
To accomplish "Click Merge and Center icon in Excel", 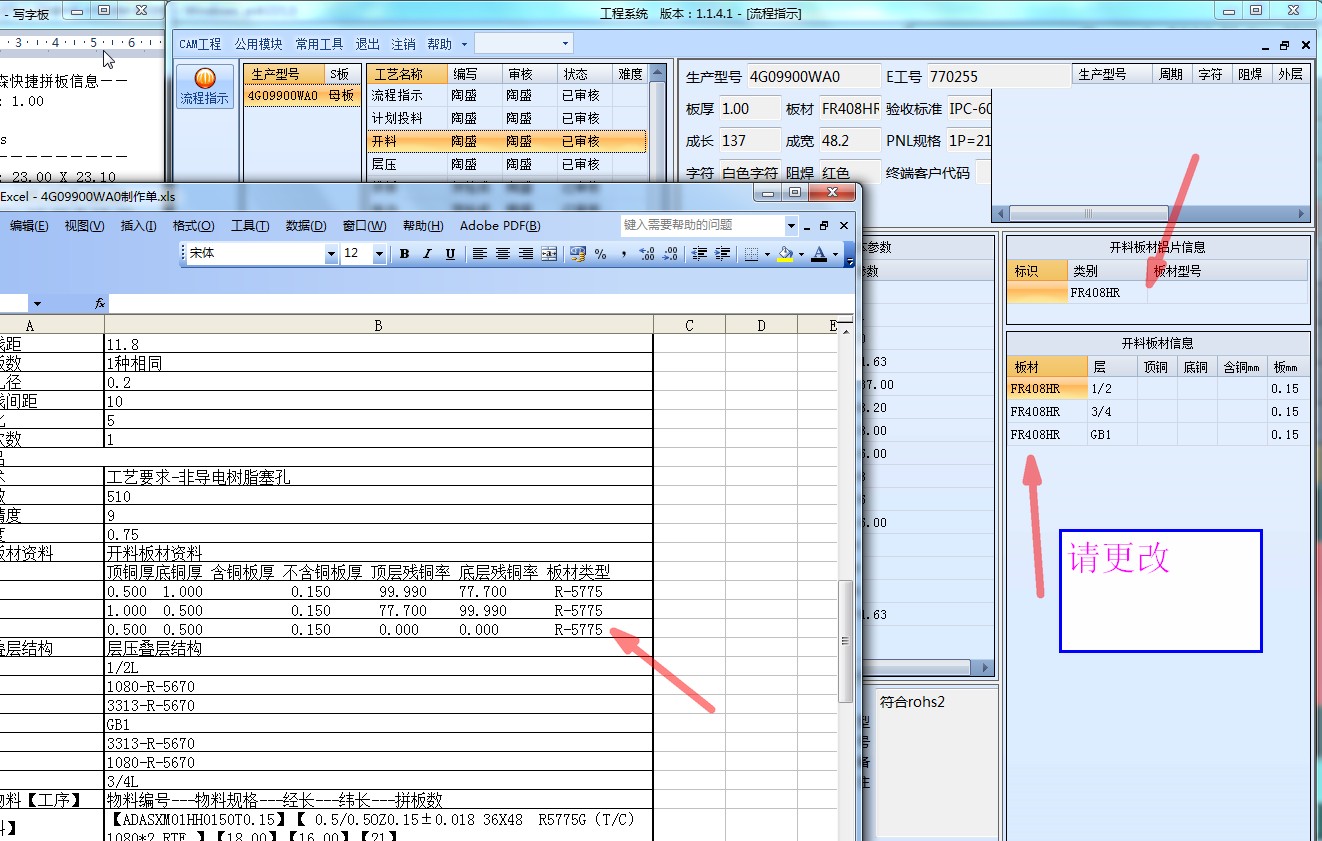I will 549,254.
